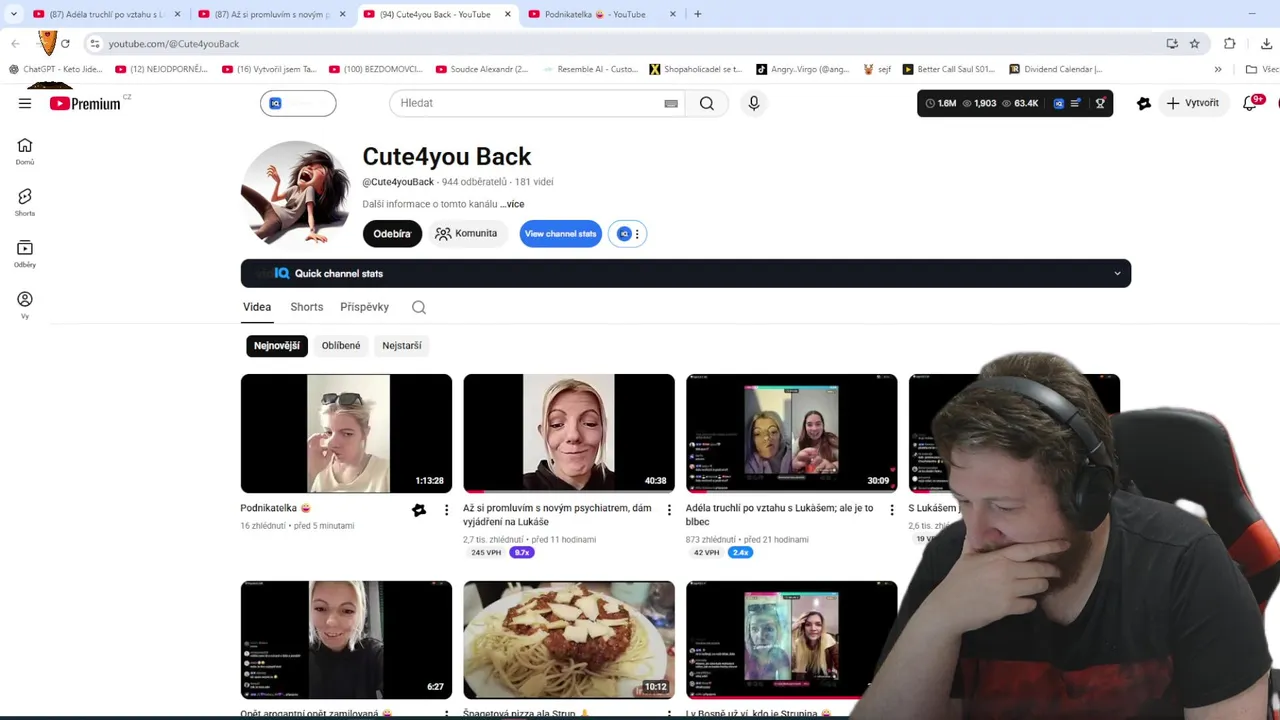Image resolution: width=1280 pixels, height=720 pixels.
Task: Open more options for Podnikatelka video
Action: (x=446, y=510)
